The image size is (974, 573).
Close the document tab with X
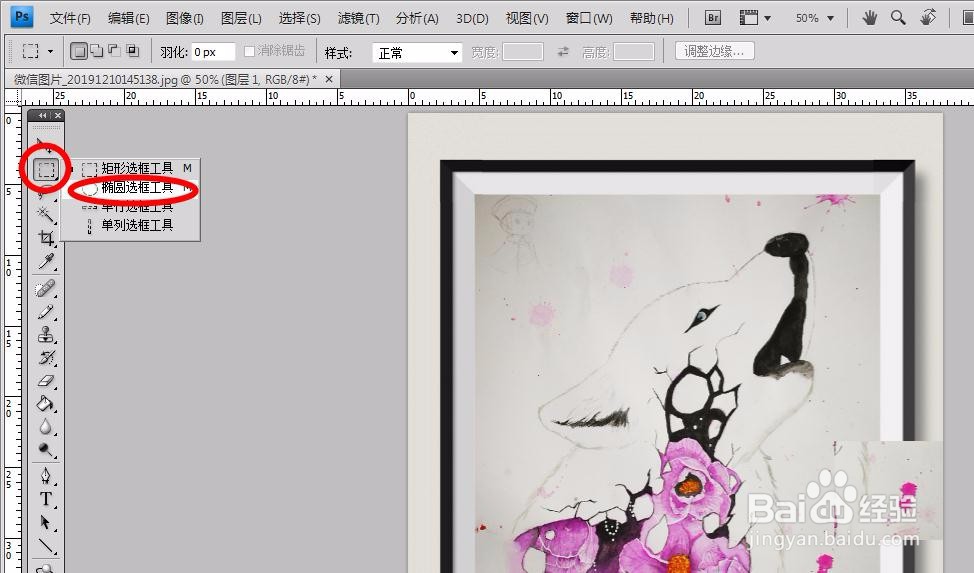pos(329,79)
